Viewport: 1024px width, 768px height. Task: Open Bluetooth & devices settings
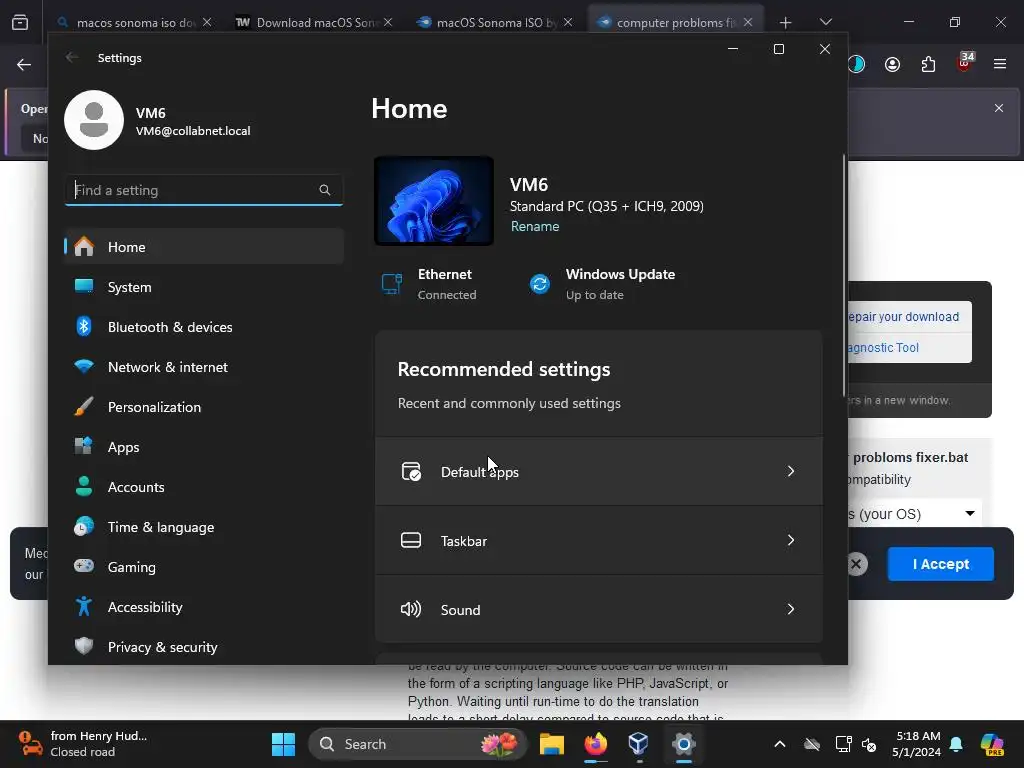pyautogui.click(x=204, y=327)
